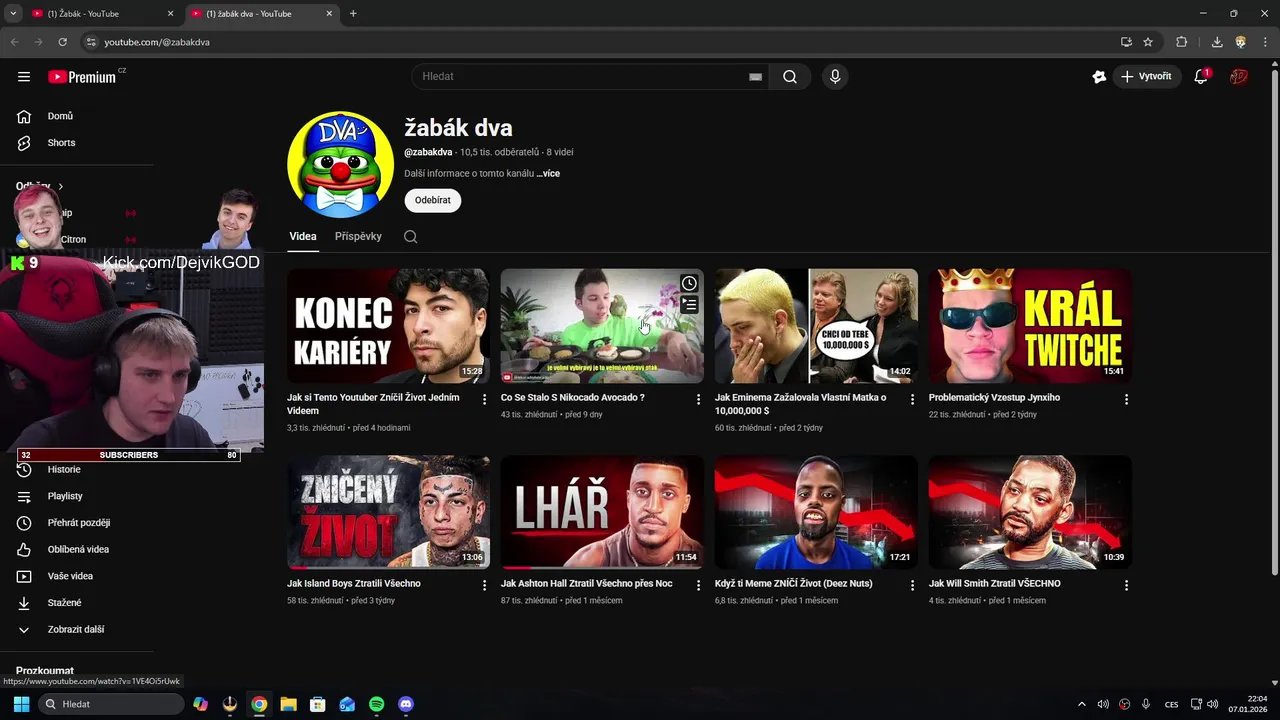
Task: Search within channel magnifier icon
Action: click(x=410, y=237)
